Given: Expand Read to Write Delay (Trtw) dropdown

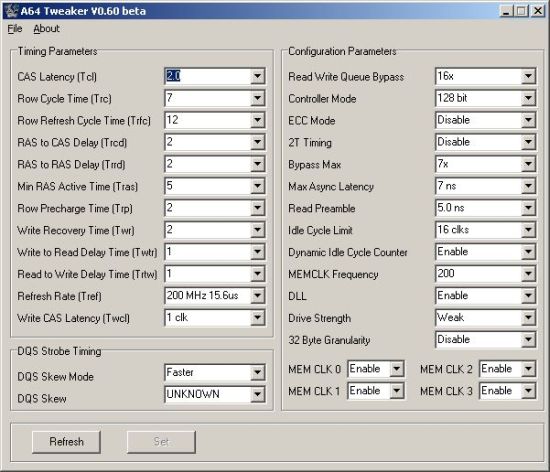Looking at the screenshot, I should 257,274.
